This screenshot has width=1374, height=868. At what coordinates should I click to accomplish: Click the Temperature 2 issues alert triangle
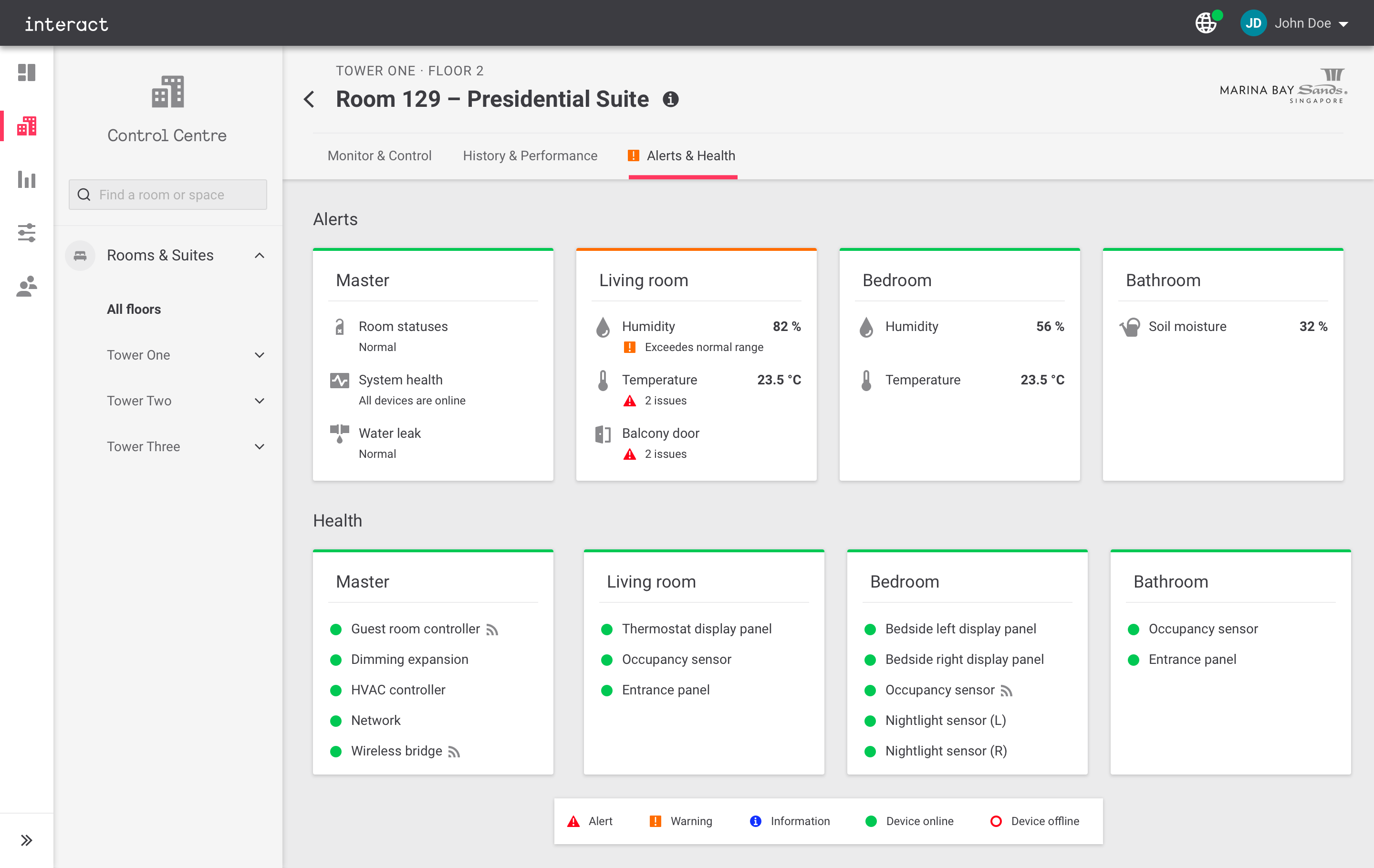pyautogui.click(x=629, y=400)
